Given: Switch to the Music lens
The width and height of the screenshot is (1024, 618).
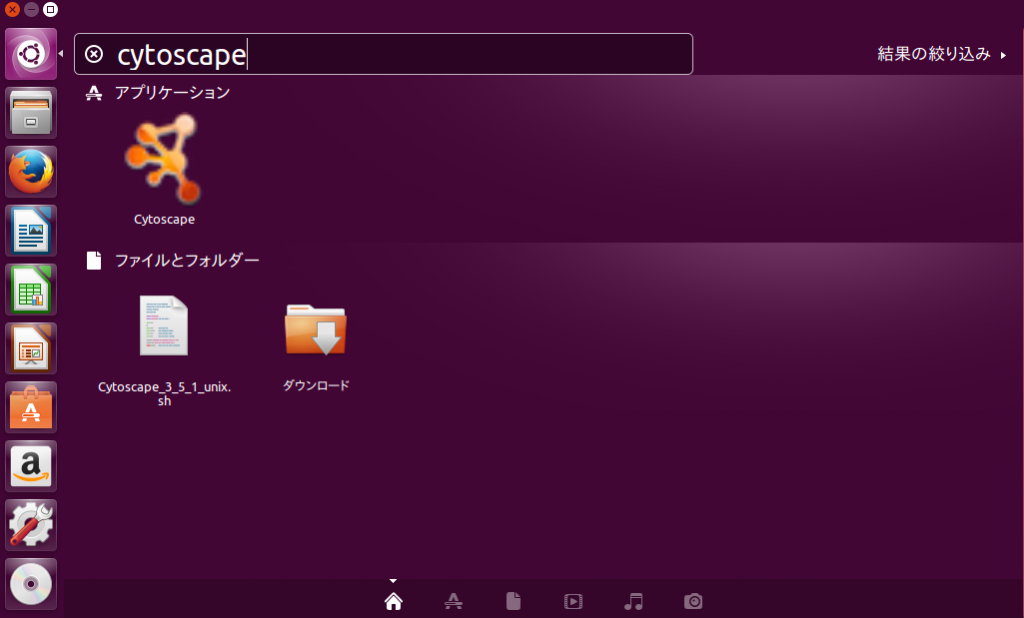Looking at the screenshot, I should pos(633,601).
